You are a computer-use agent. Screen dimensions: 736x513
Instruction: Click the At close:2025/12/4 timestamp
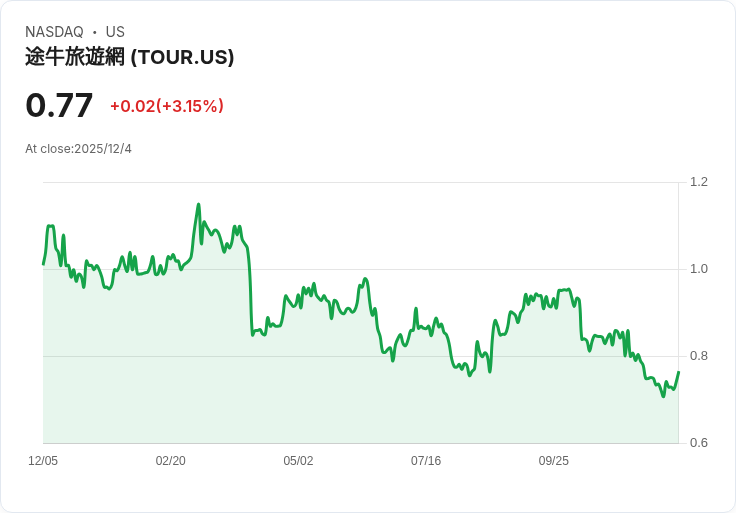tap(78, 149)
